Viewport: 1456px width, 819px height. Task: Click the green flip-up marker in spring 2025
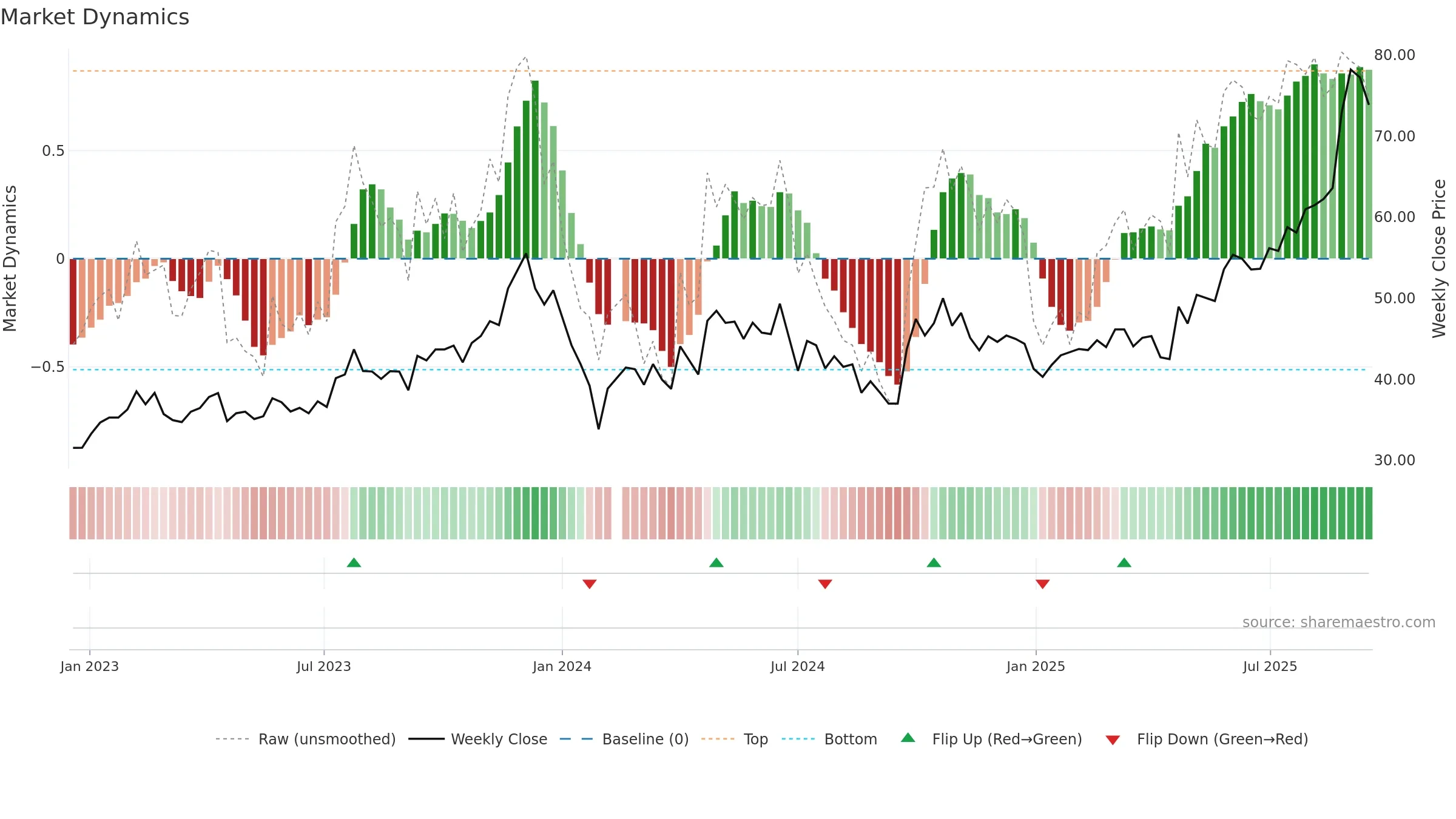tap(1124, 562)
